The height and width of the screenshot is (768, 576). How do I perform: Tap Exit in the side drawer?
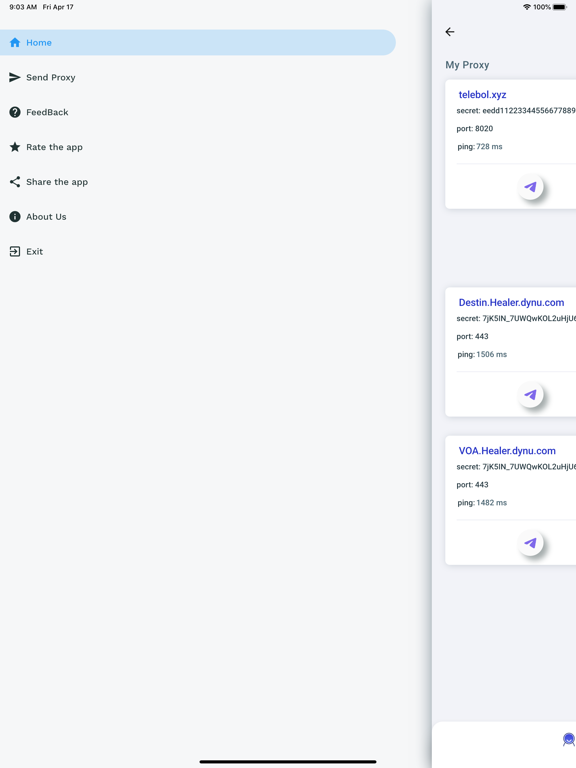pyautogui.click(x=197, y=251)
